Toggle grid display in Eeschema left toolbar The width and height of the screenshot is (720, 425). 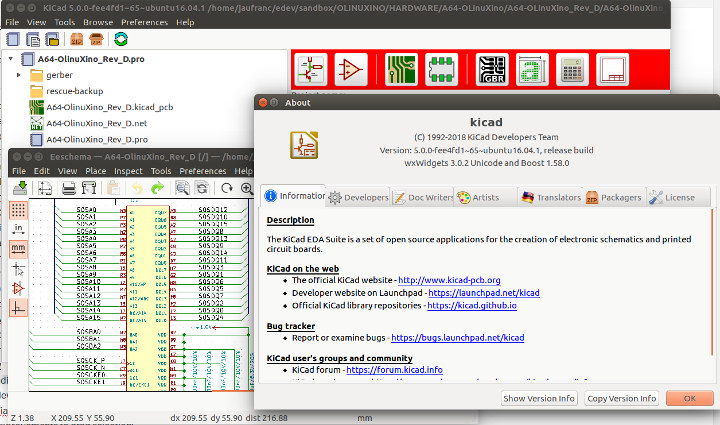18,210
